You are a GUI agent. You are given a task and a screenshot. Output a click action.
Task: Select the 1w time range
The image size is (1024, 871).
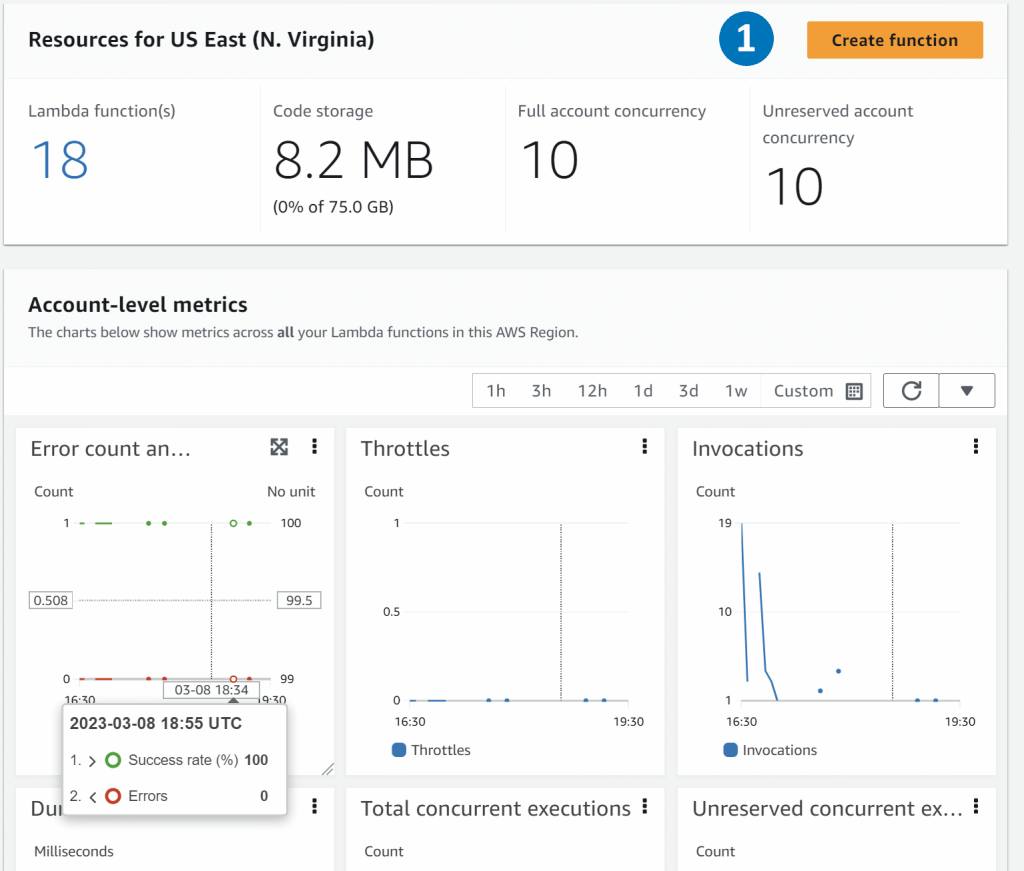[x=736, y=391]
